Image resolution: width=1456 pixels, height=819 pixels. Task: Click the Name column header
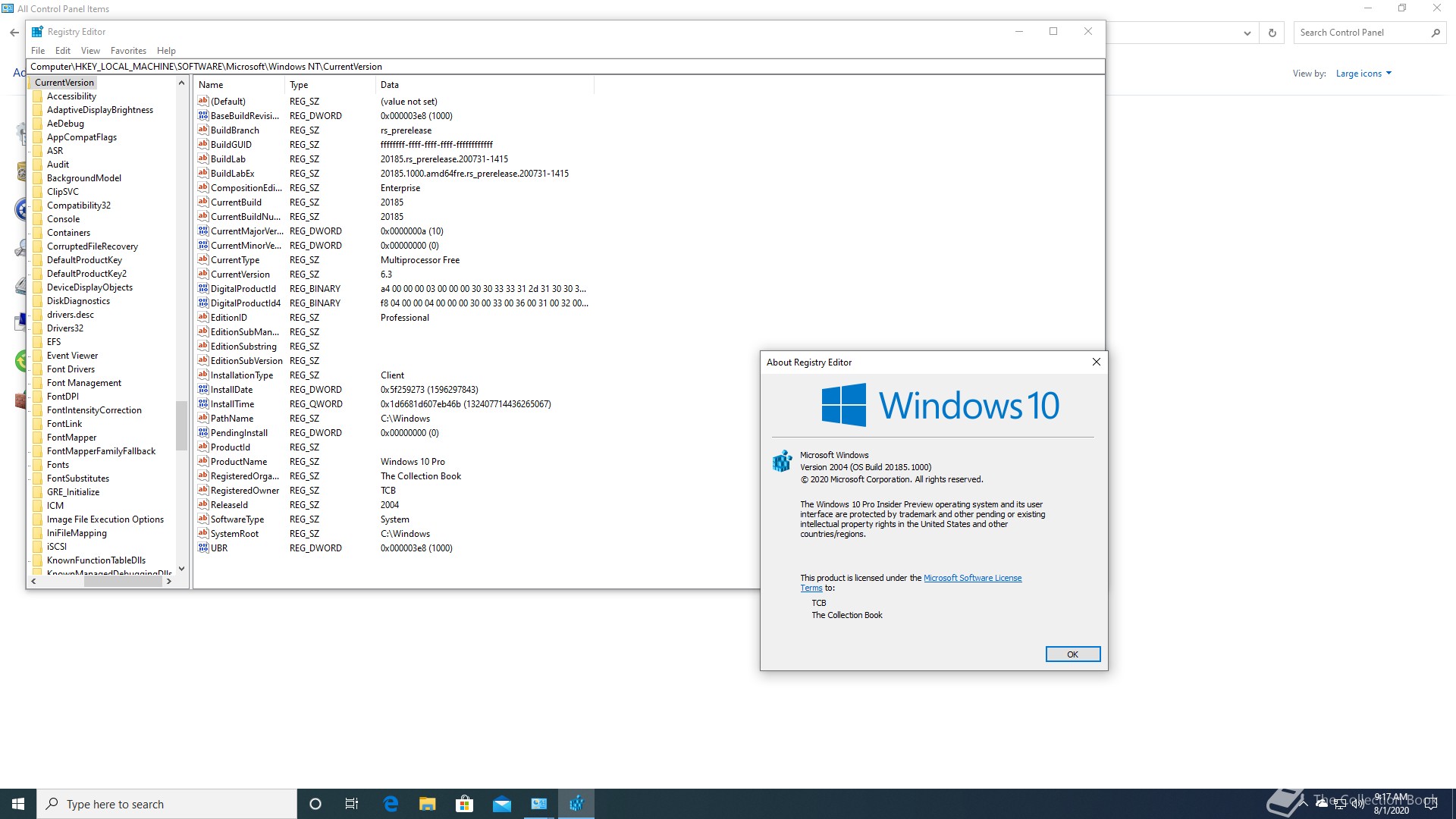click(239, 85)
